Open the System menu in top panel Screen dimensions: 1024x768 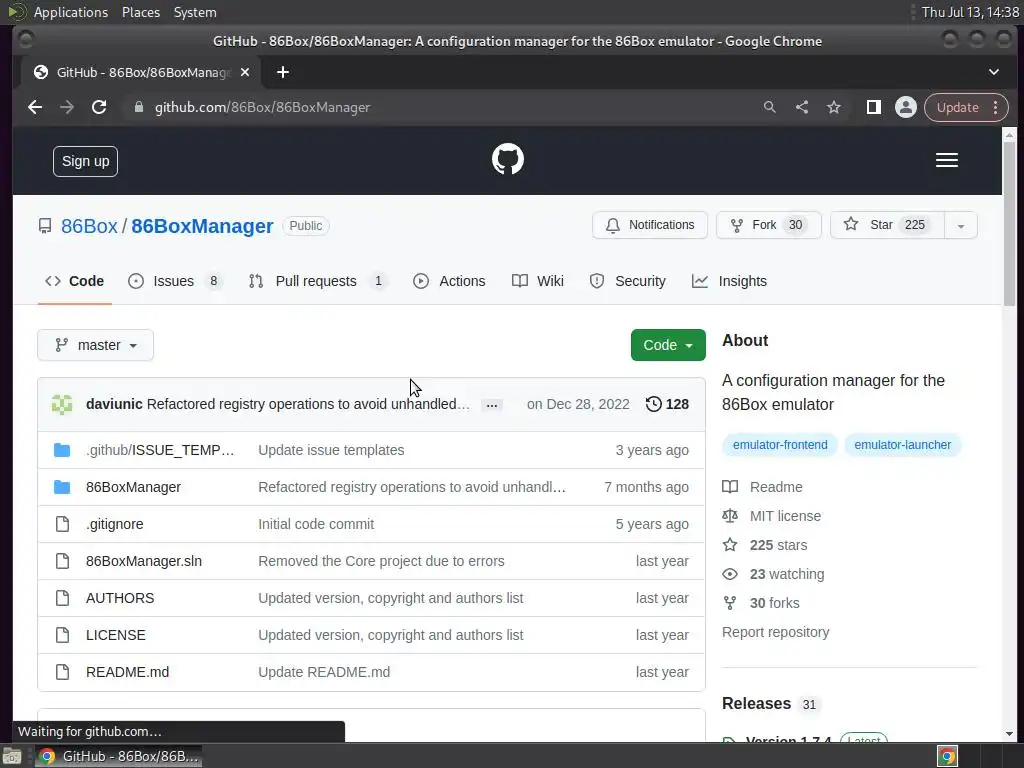pyautogui.click(x=195, y=12)
